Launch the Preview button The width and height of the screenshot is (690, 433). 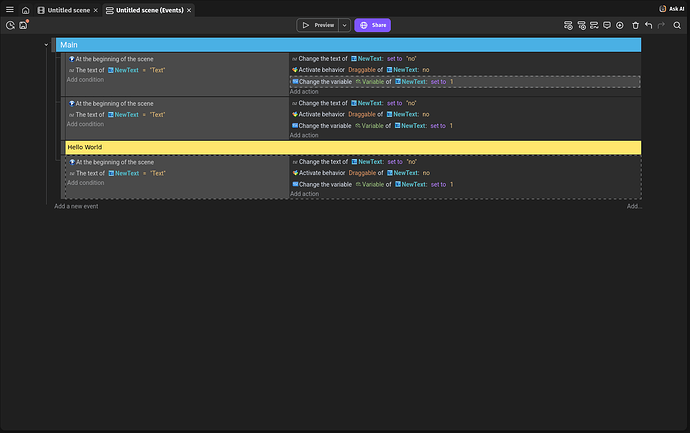point(318,25)
